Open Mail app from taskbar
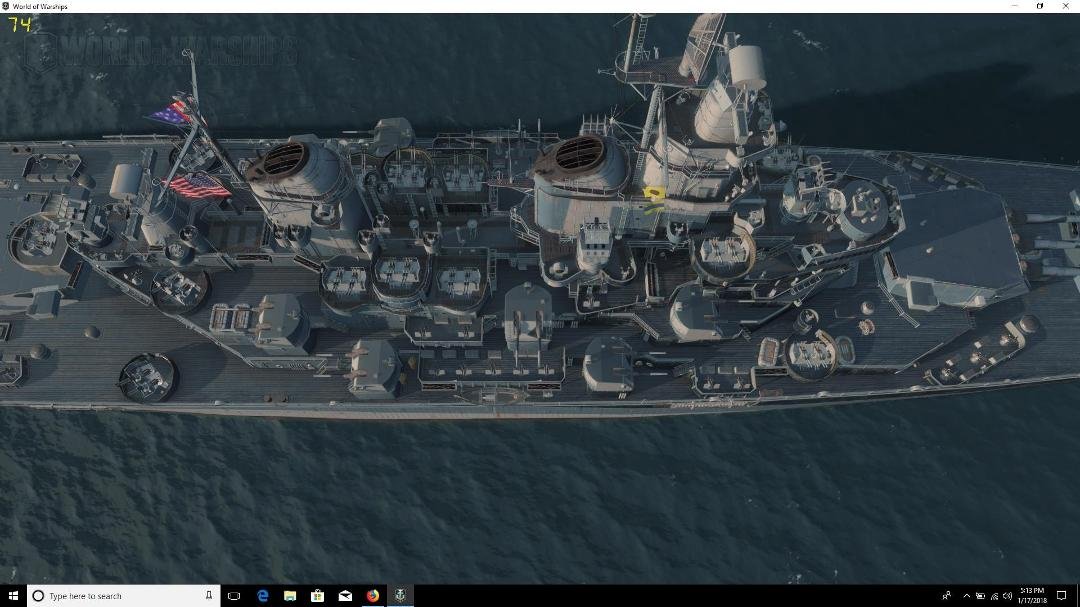Screen dimensions: 1080x607 click(345, 596)
